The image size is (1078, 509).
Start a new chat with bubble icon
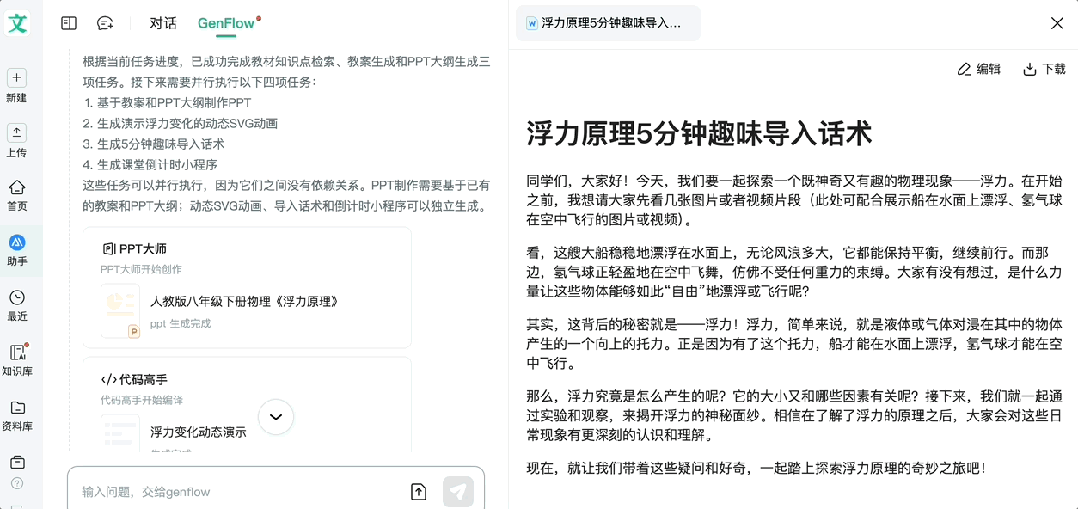pos(105,23)
